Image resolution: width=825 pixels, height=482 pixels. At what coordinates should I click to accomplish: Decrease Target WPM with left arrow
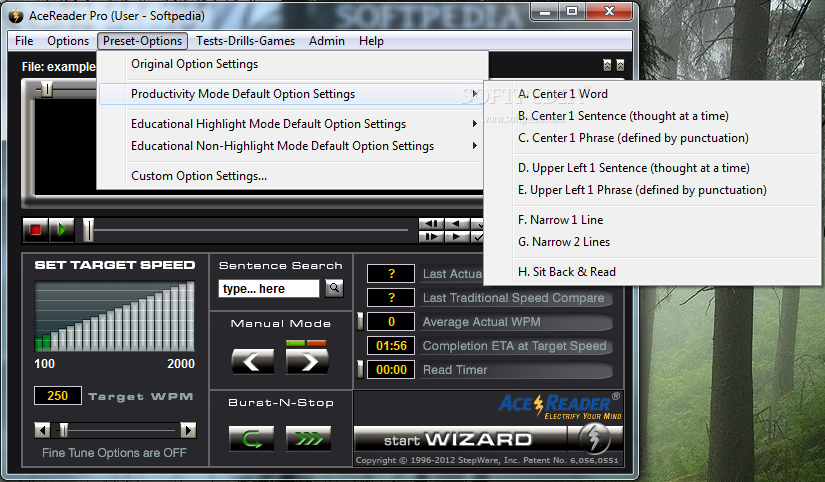[42, 430]
